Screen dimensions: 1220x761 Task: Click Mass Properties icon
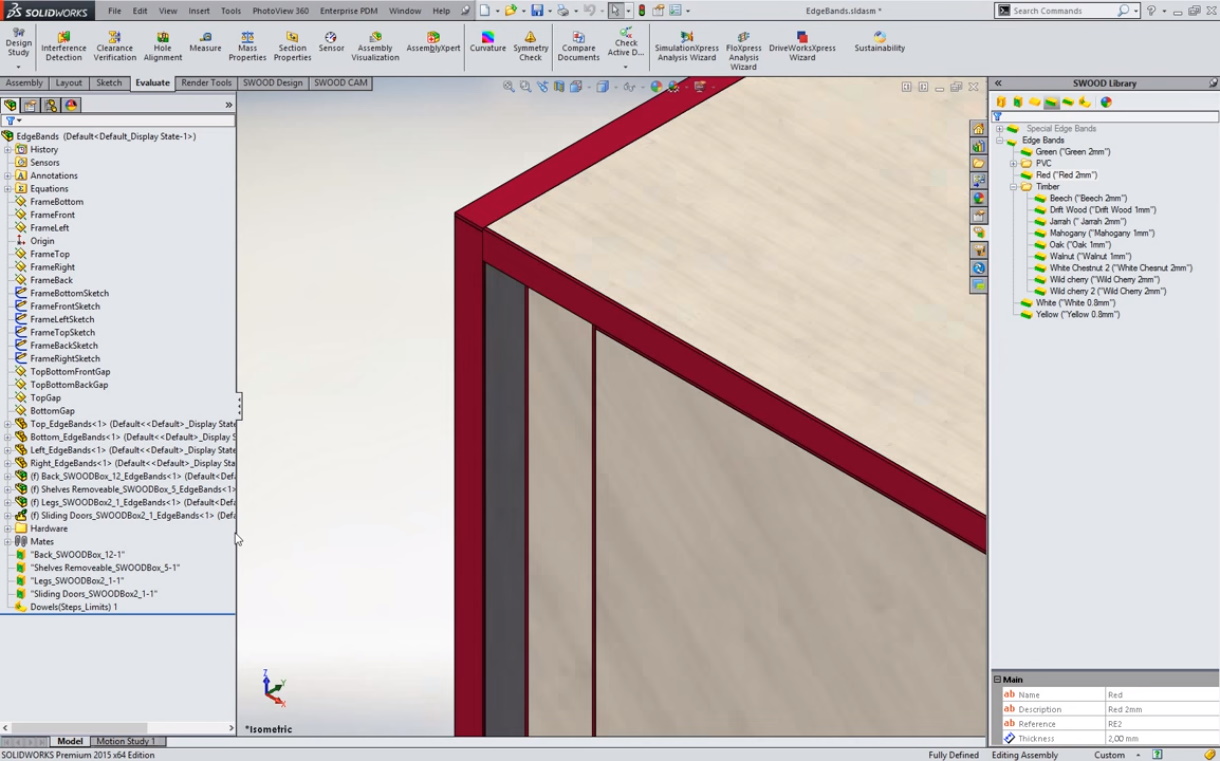pos(247,46)
